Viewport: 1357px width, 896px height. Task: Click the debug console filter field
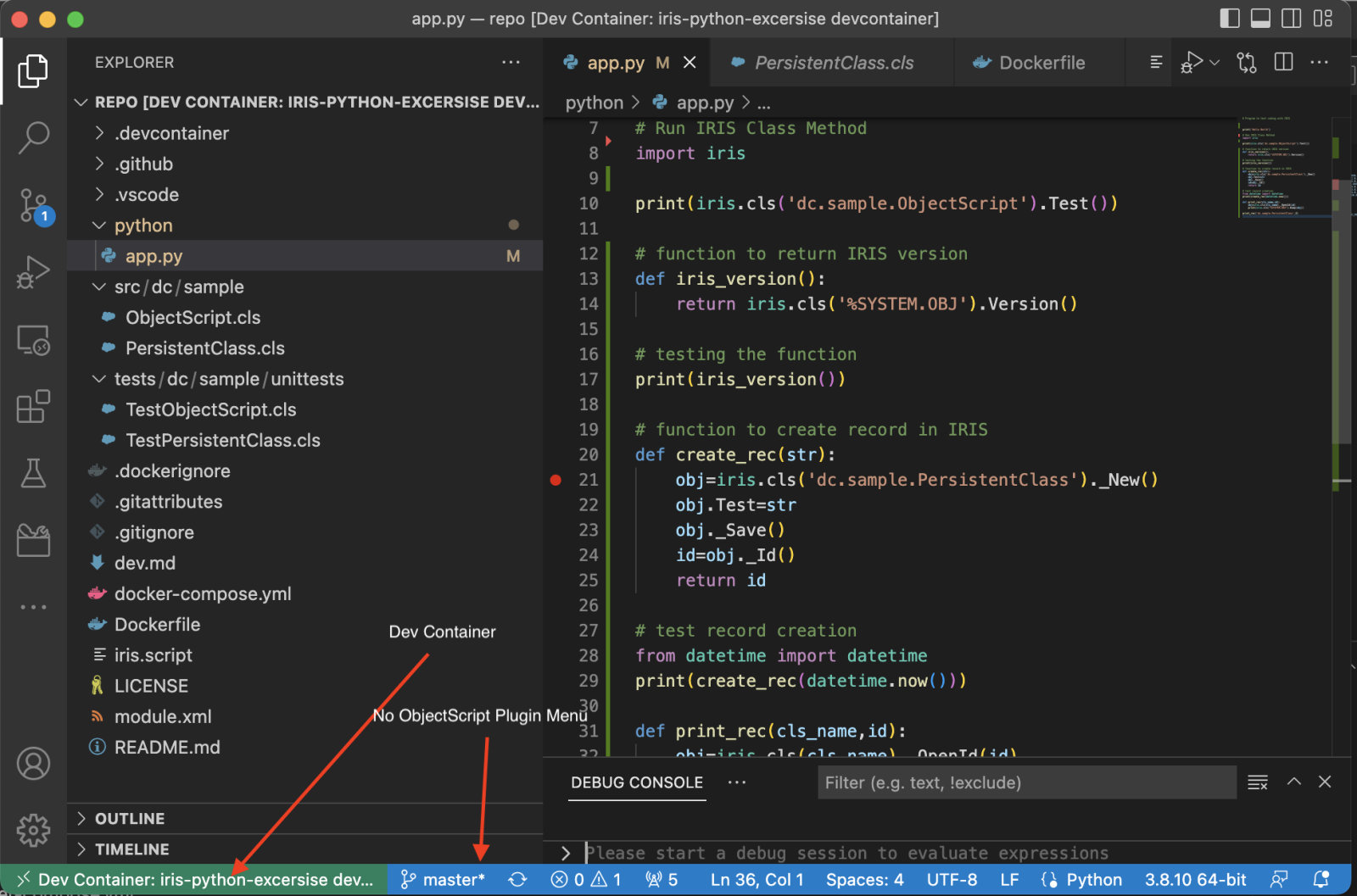point(1027,782)
